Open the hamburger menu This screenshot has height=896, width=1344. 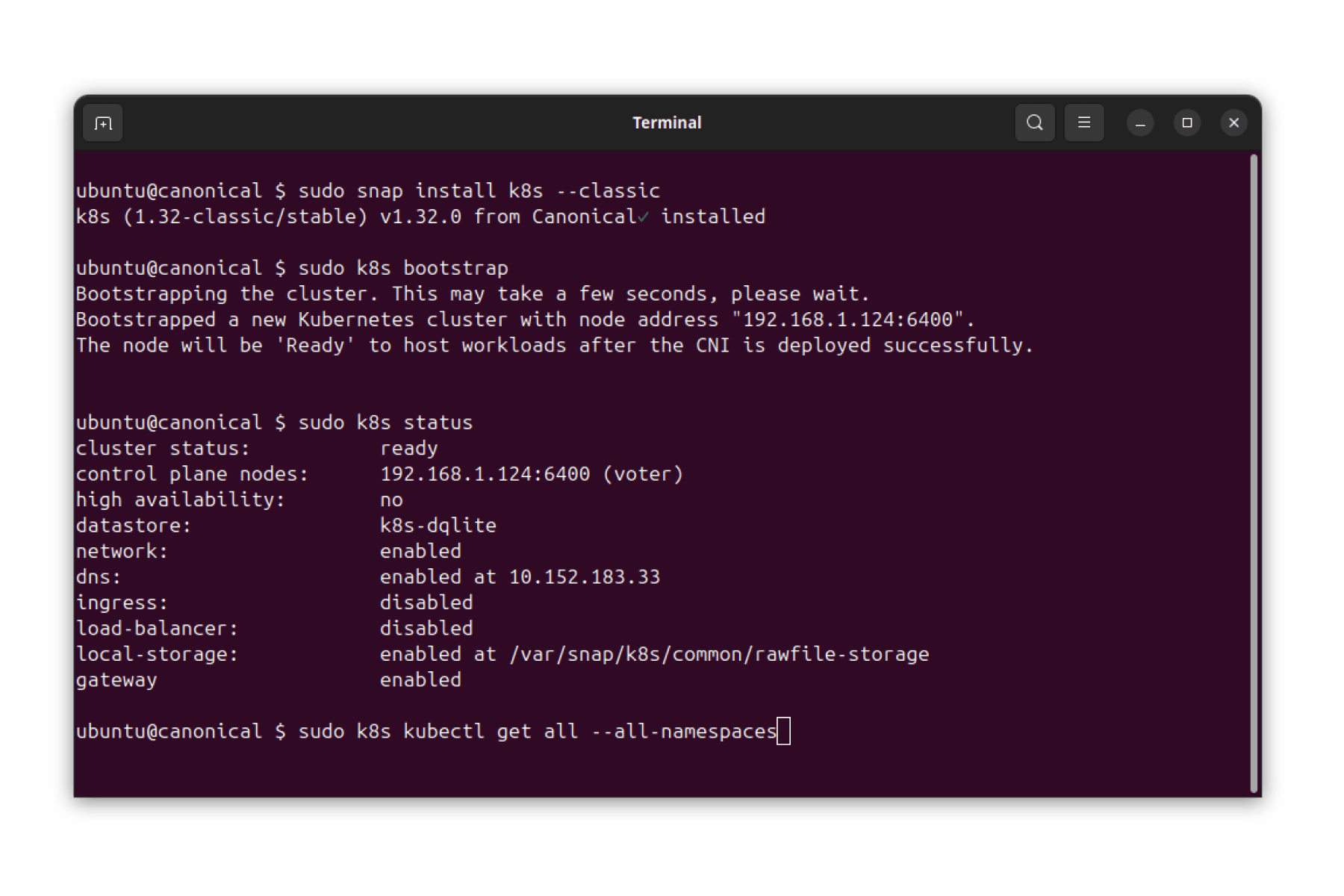(1083, 122)
